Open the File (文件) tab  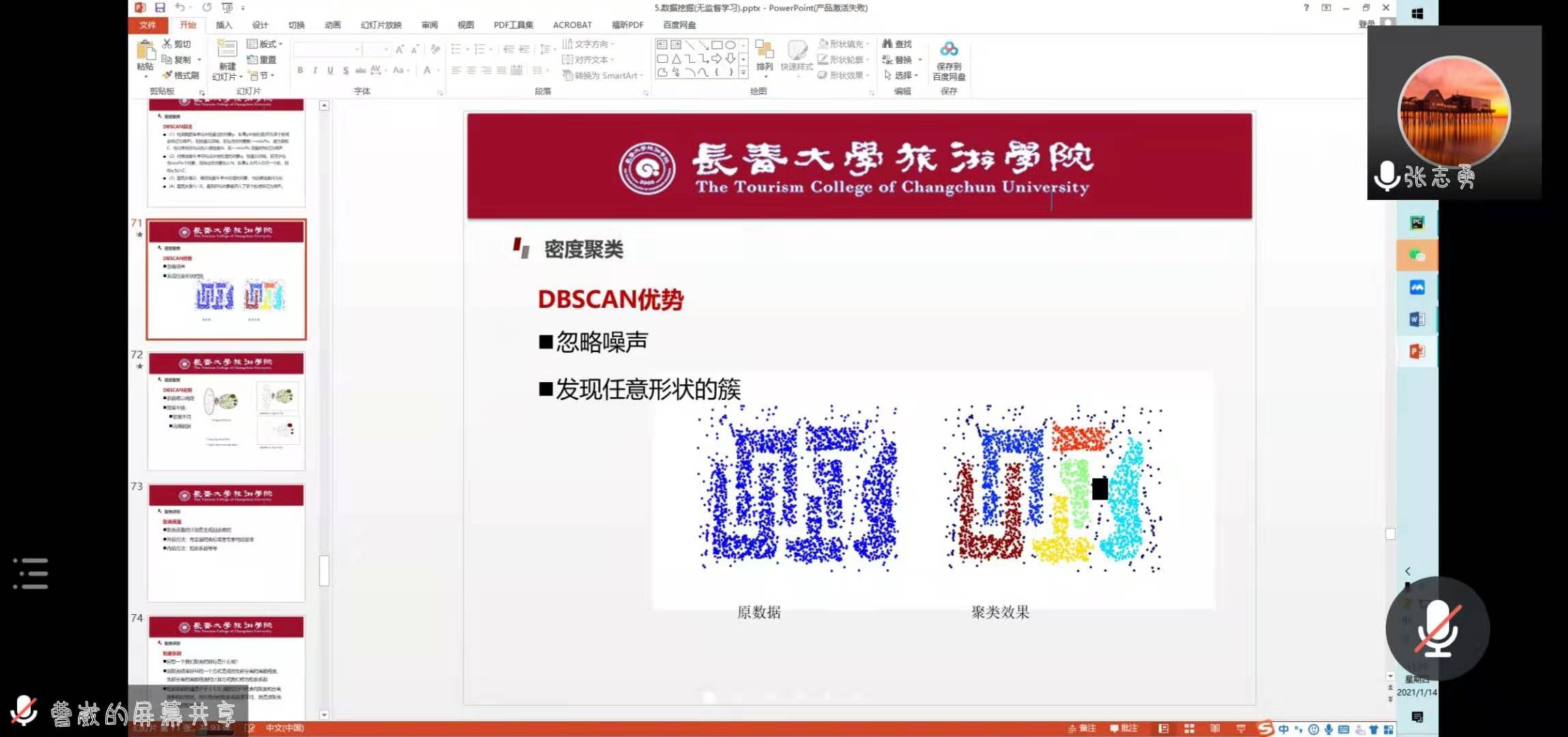point(147,25)
